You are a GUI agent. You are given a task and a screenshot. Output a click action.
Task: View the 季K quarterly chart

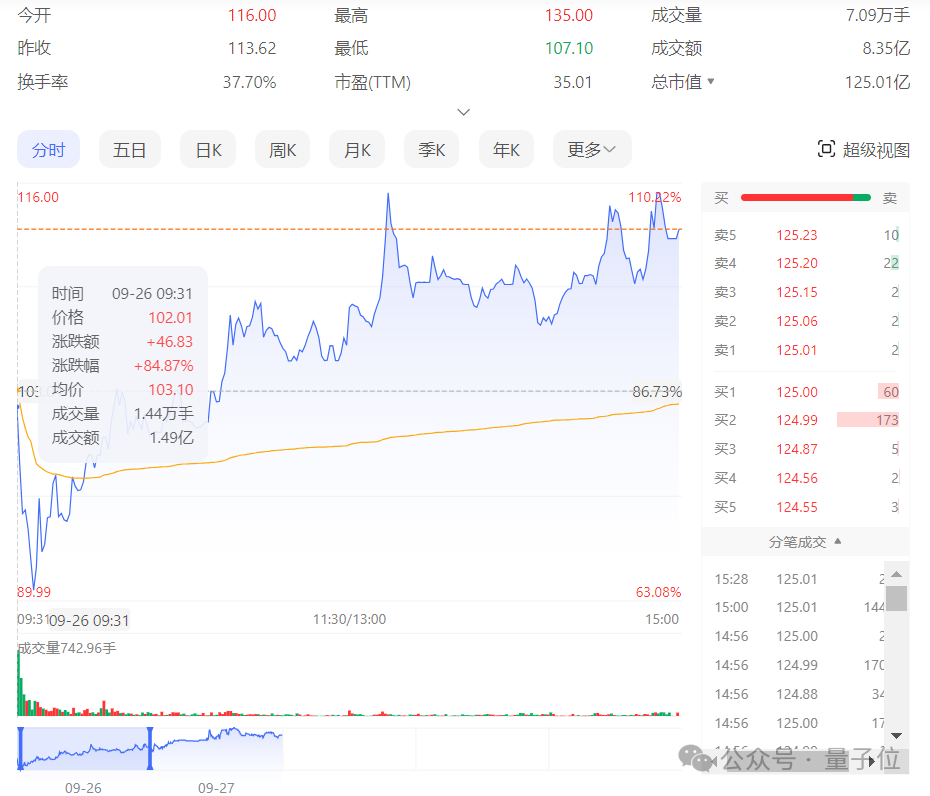click(432, 150)
